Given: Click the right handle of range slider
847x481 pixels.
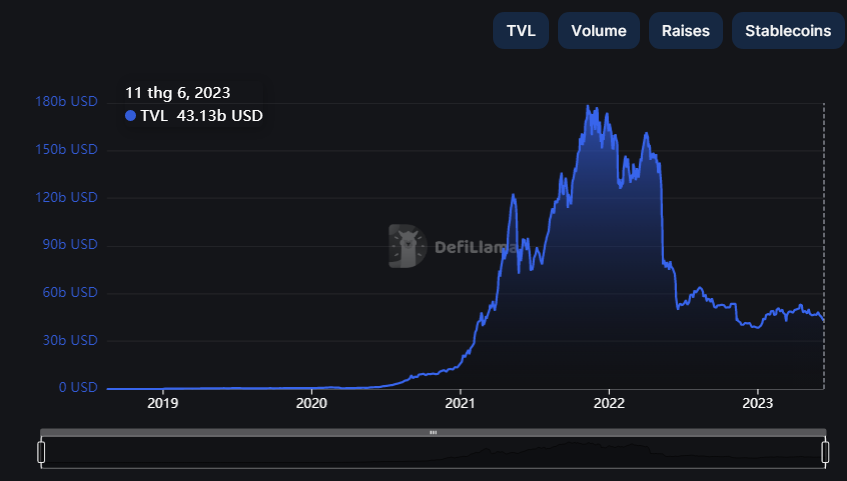Looking at the screenshot, I should (x=826, y=453).
